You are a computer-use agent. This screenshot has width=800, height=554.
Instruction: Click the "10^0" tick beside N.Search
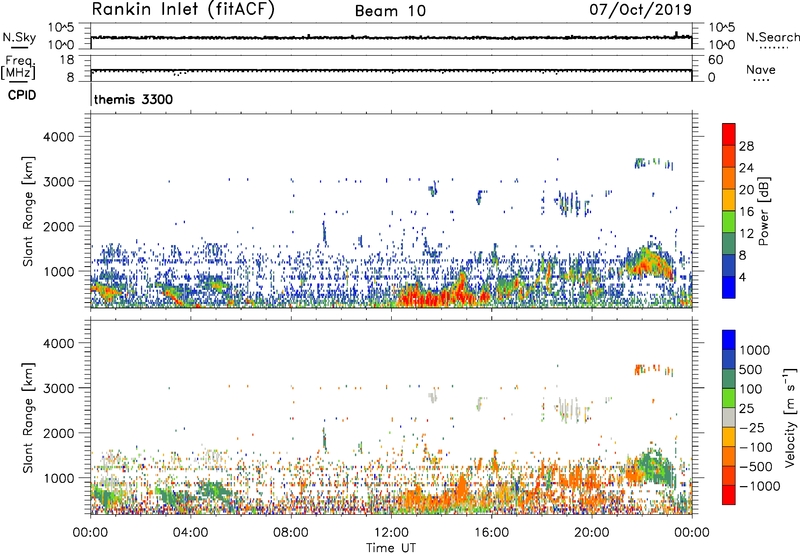pyautogui.click(x=722, y=45)
